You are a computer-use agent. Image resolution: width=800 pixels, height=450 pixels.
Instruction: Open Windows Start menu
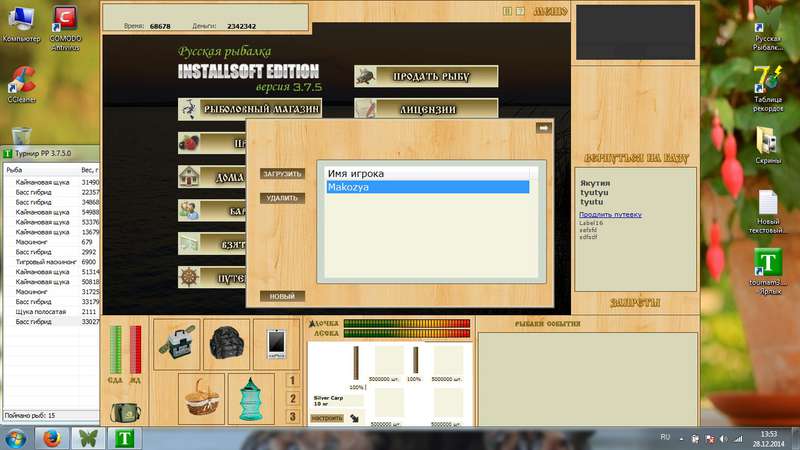click(x=16, y=439)
